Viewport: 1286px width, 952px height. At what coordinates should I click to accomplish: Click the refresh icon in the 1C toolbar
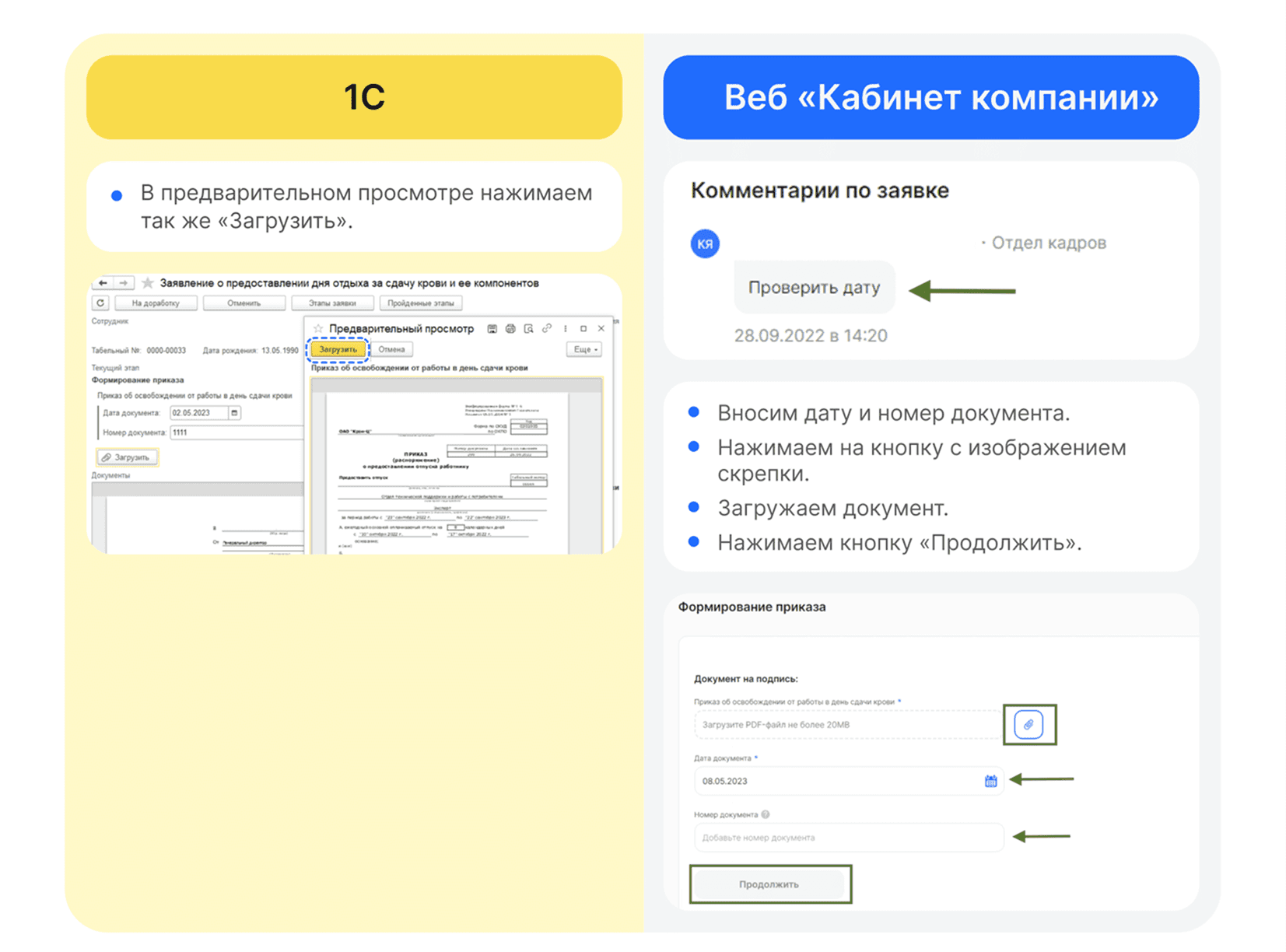click(100, 303)
